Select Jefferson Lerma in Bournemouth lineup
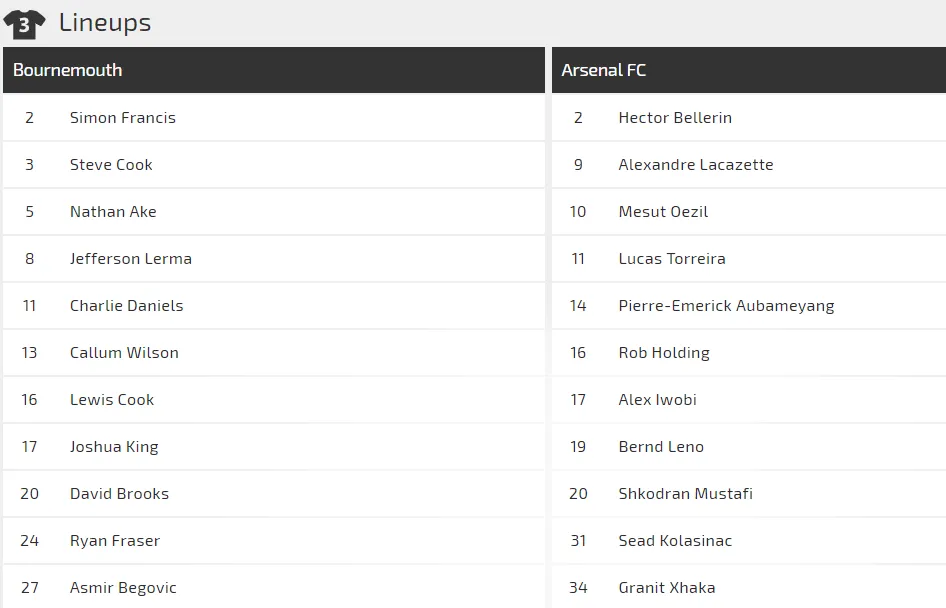This screenshot has height=608, width=946. click(x=130, y=258)
